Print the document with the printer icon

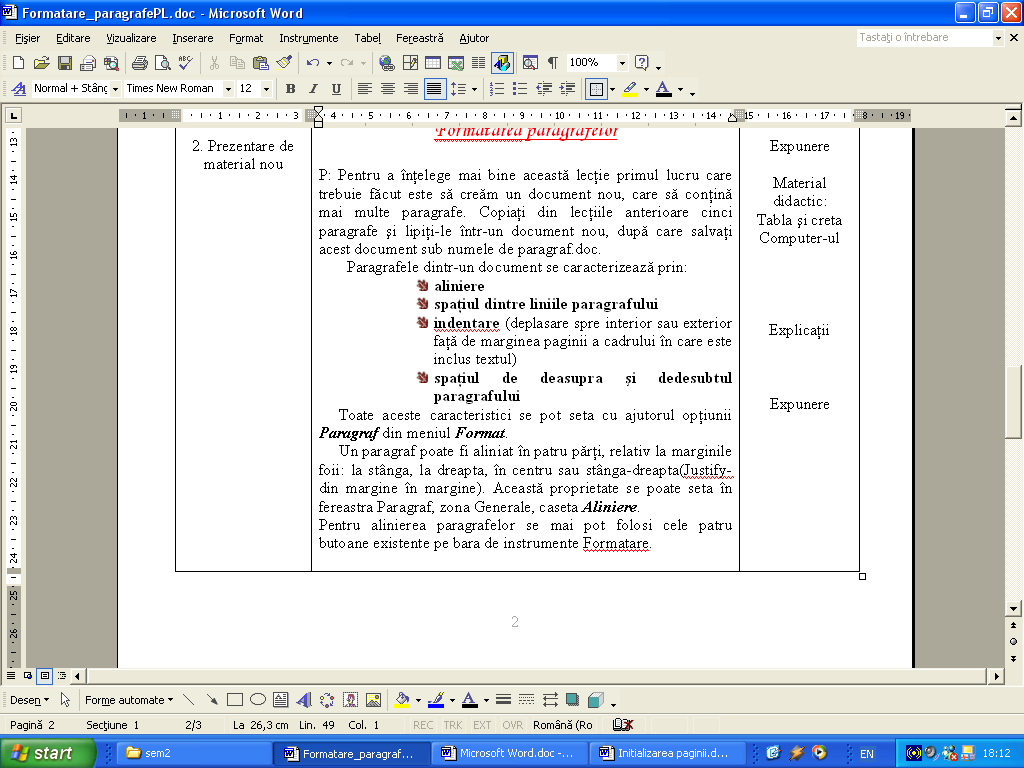pos(139,63)
